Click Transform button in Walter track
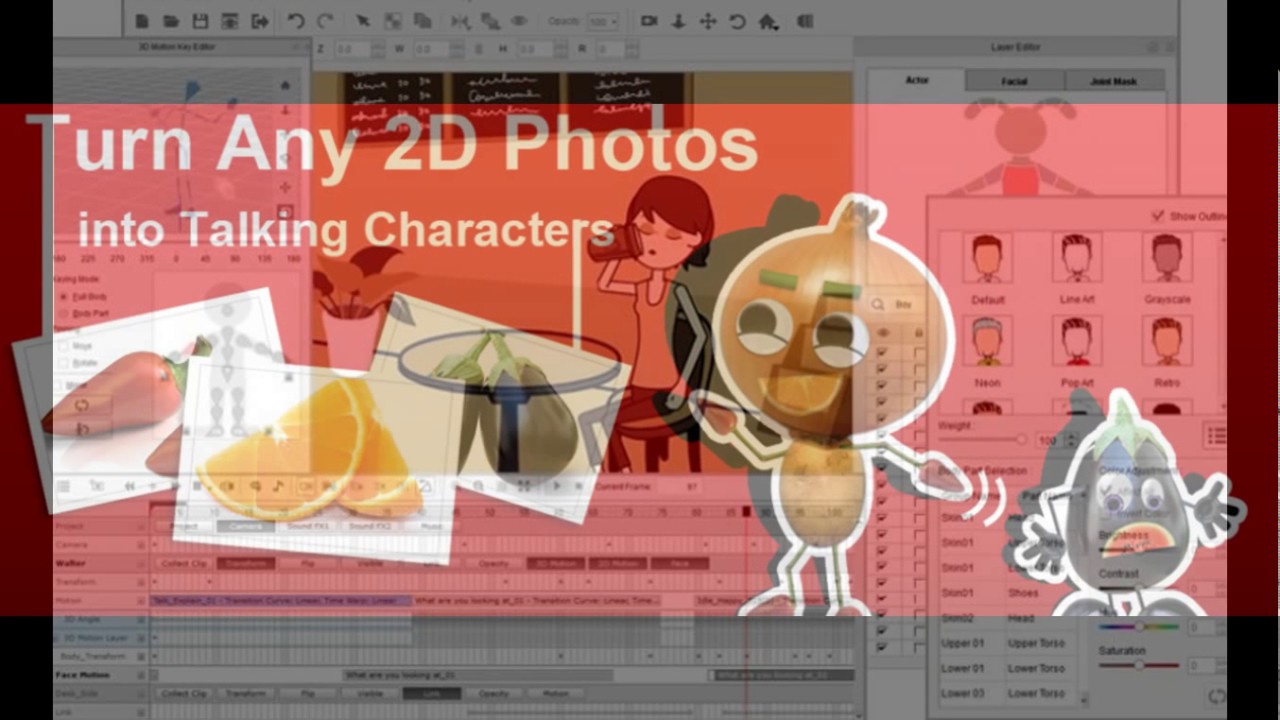 (x=246, y=563)
